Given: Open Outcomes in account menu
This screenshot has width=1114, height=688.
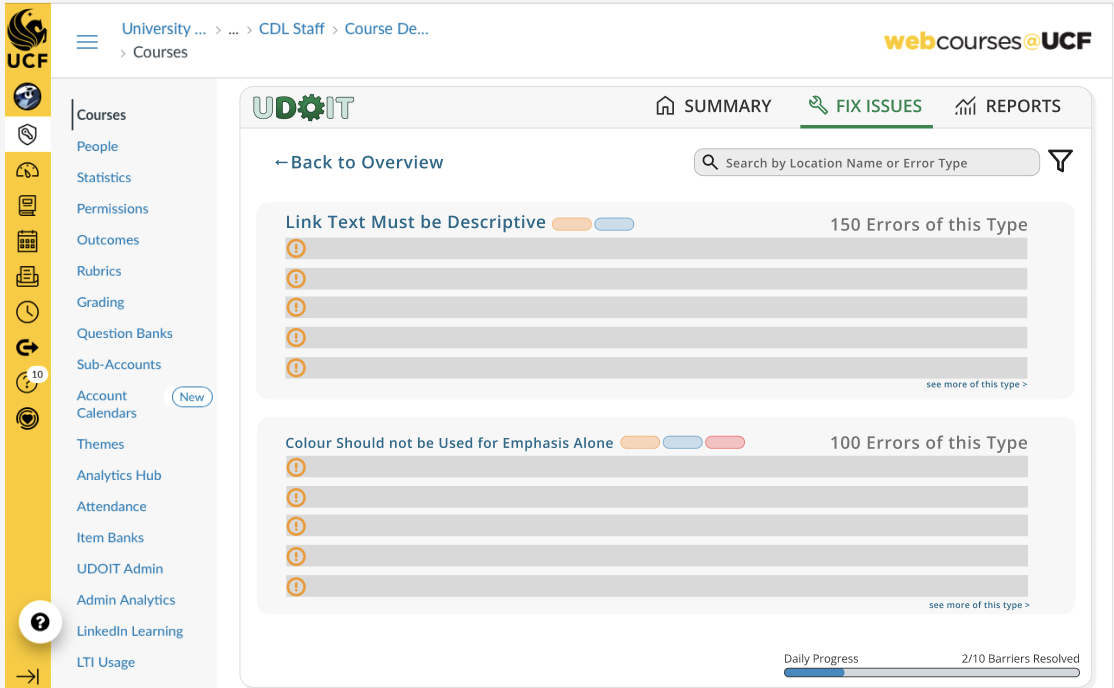Looking at the screenshot, I should pos(108,240).
